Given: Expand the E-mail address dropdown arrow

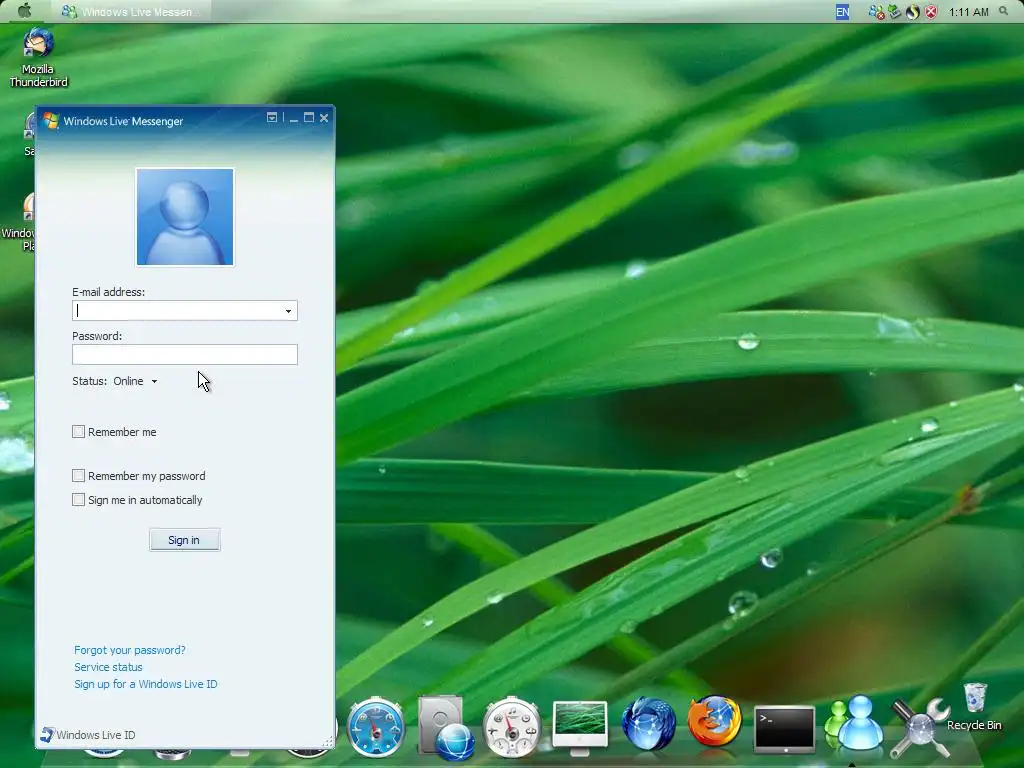Looking at the screenshot, I should click(288, 311).
